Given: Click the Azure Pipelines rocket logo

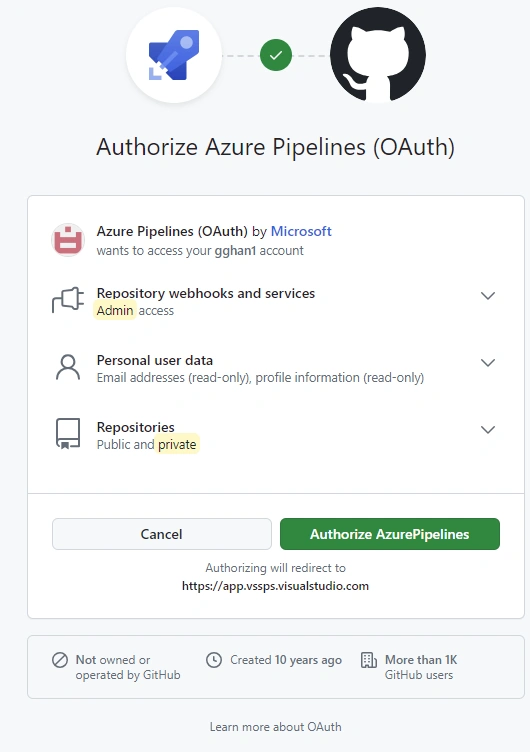Looking at the screenshot, I should tap(174, 55).
